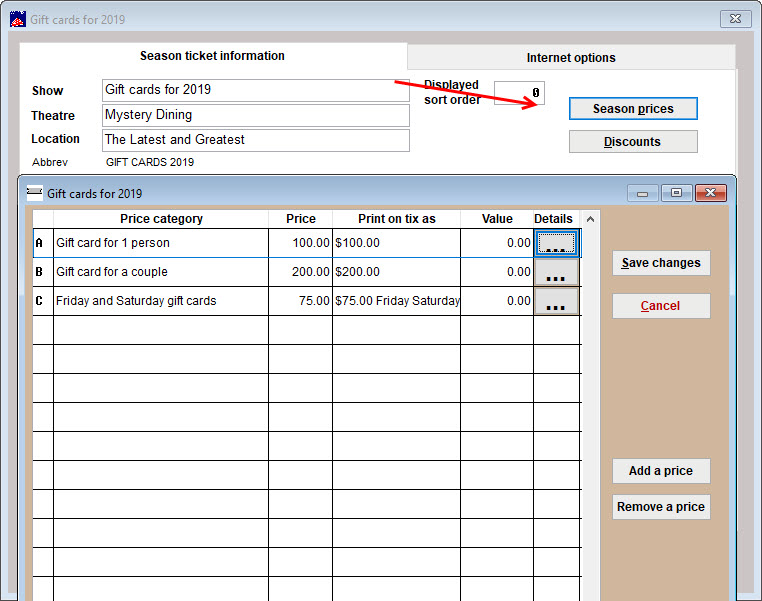The height and width of the screenshot is (601, 762).
Task: Click the Location input field
Action: pos(256,140)
